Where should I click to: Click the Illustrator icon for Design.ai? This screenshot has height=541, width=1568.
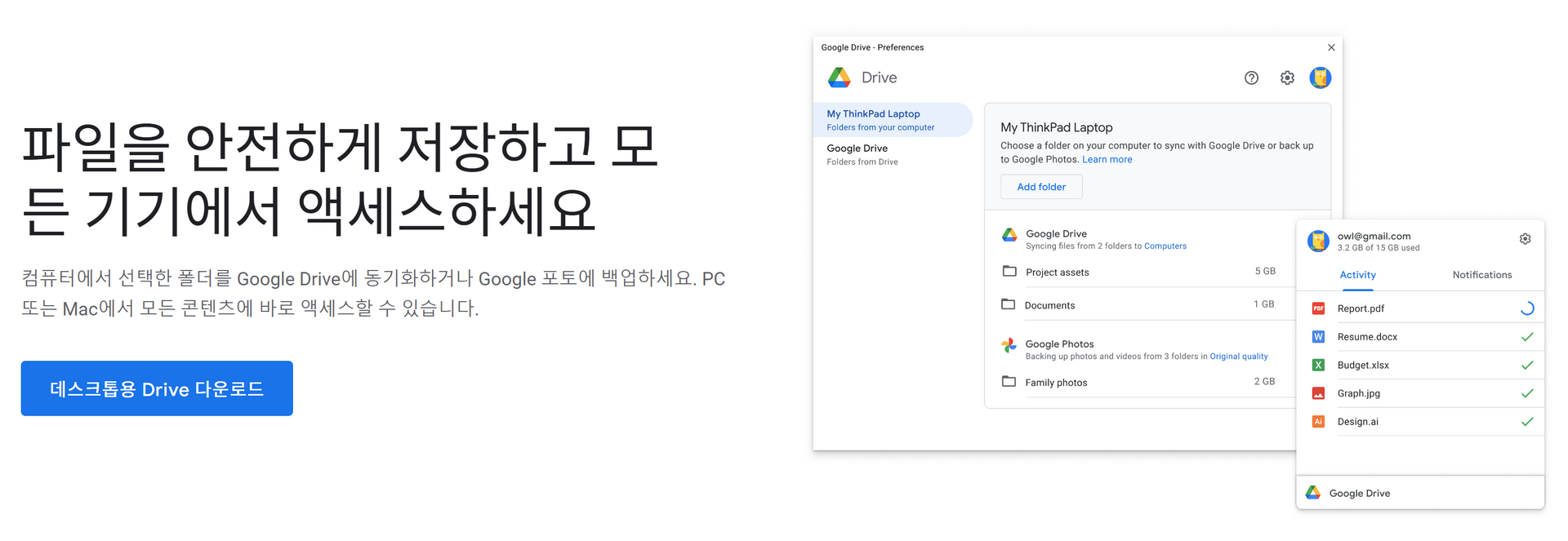coord(1318,422)
